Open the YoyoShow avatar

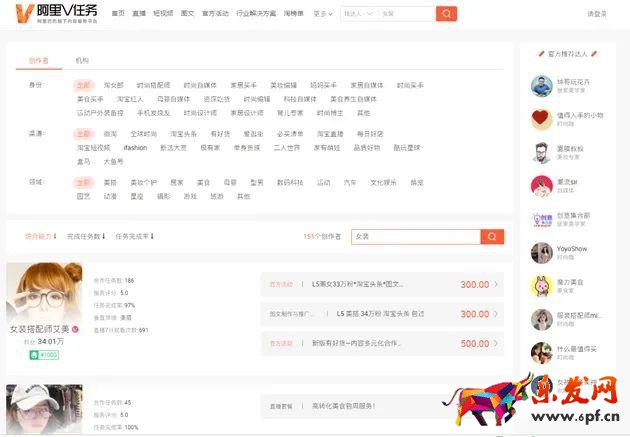tap(542, 253)
